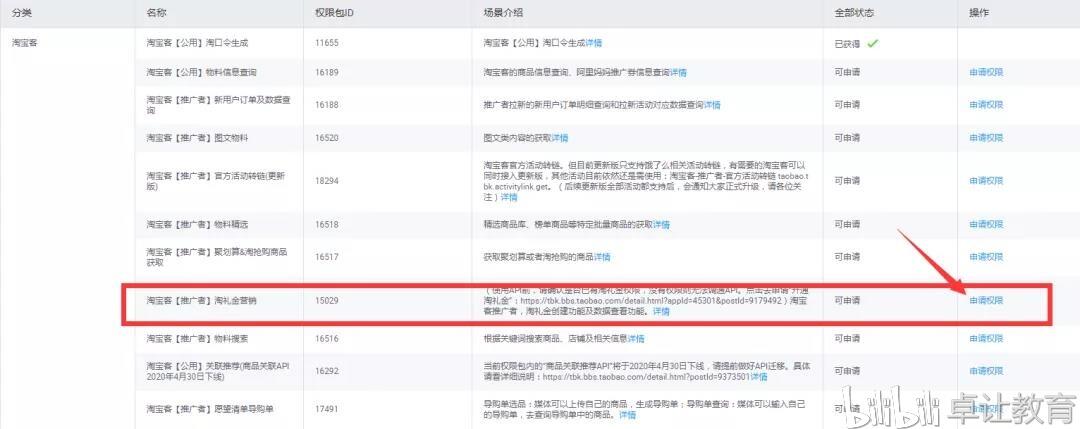Click 申请权限 for 官方活动转链(更新版) row
This screenshot has width=1080, height=429.
point(986,180)
